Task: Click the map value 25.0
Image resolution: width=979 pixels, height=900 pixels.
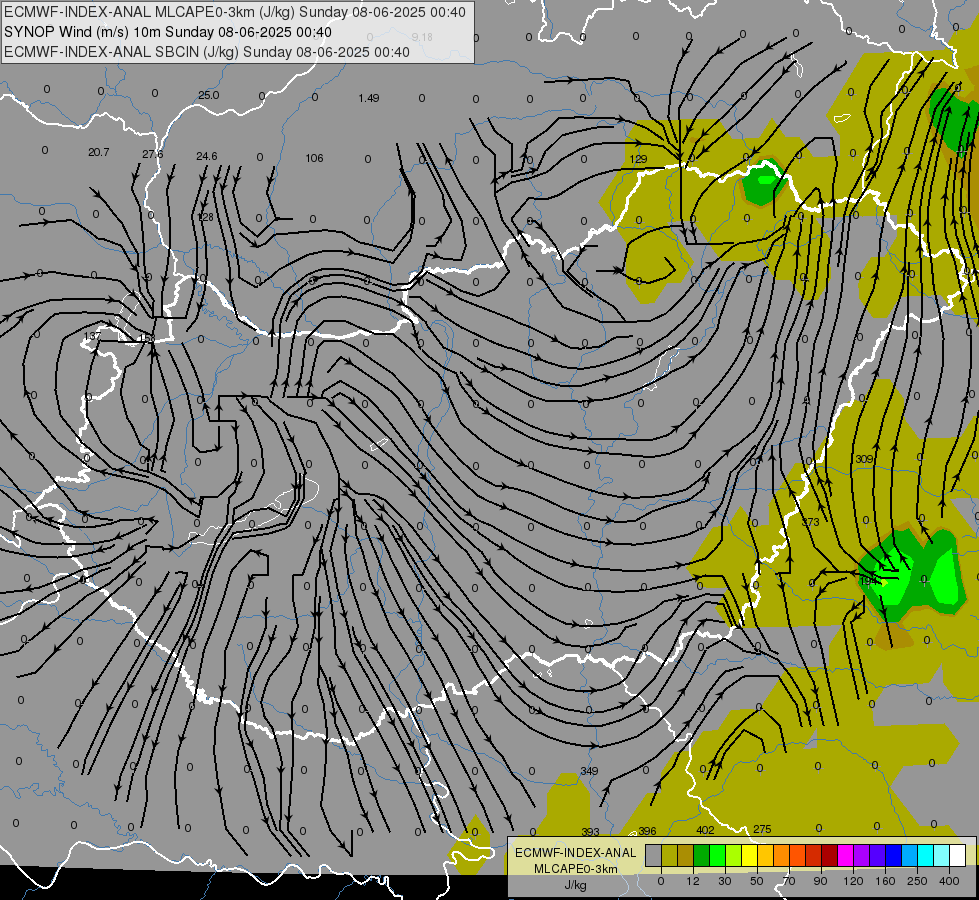Action: tap(209, 95)
